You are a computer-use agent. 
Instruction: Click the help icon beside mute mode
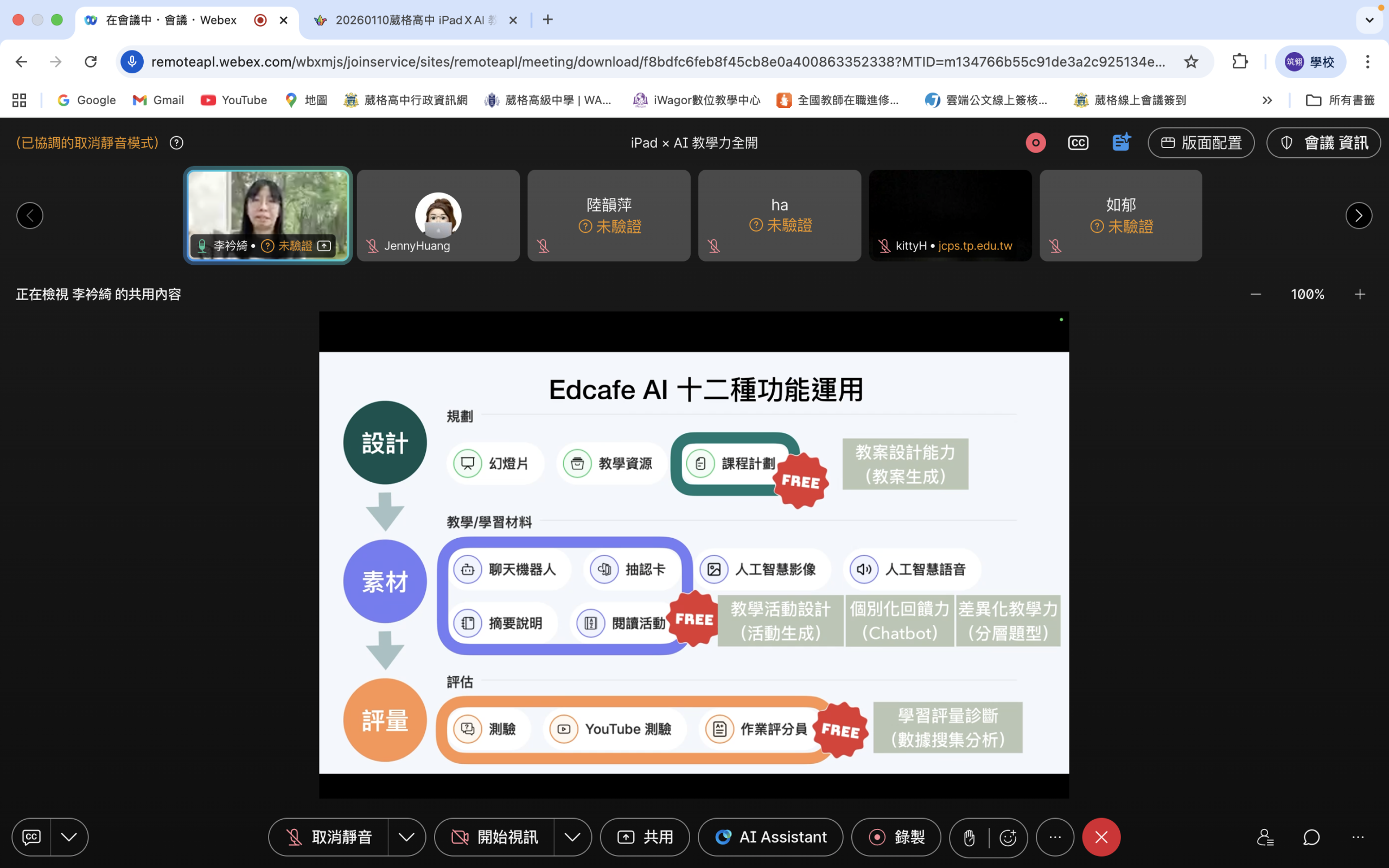point(177,142)
